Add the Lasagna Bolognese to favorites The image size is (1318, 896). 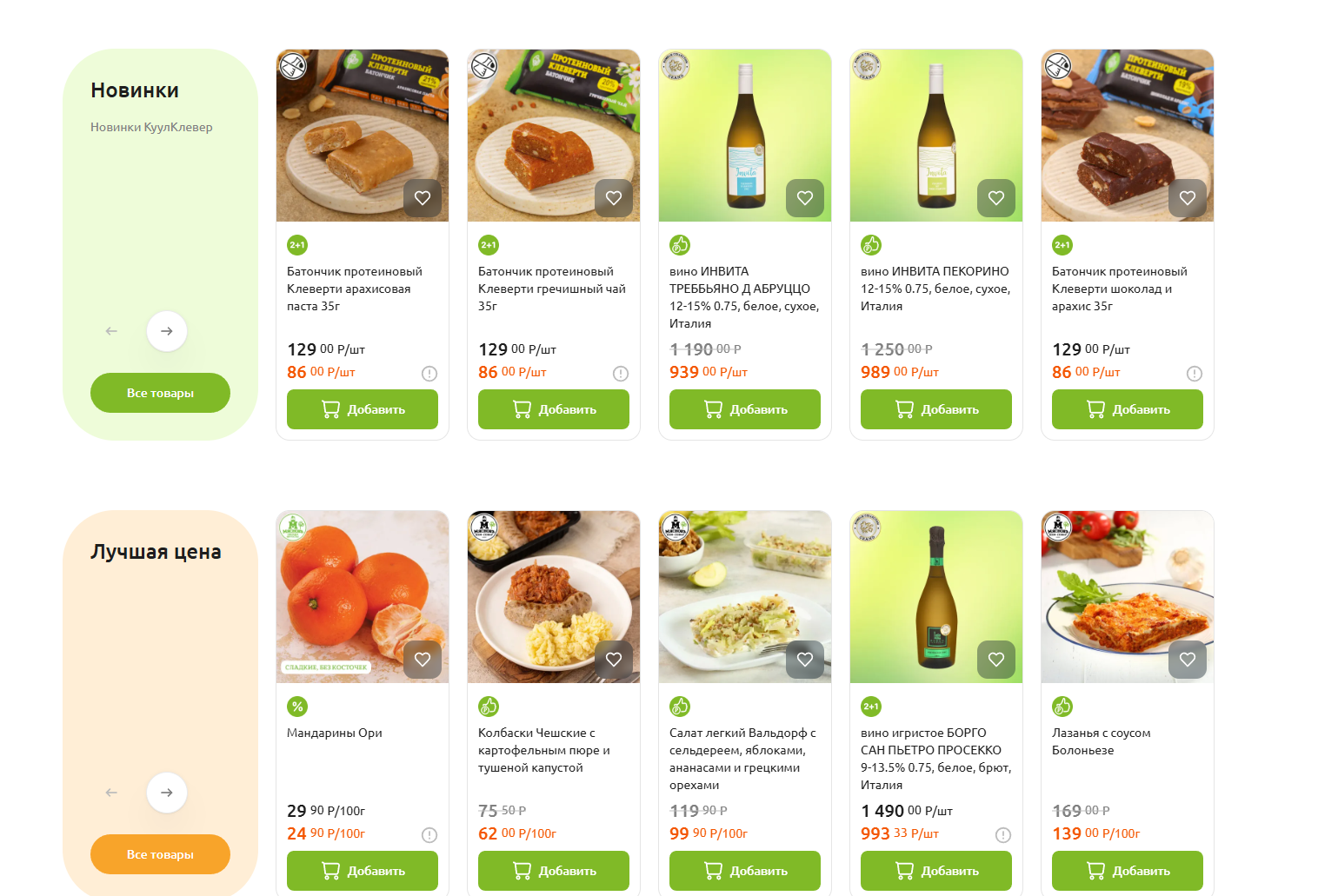tap(1188, 660)
